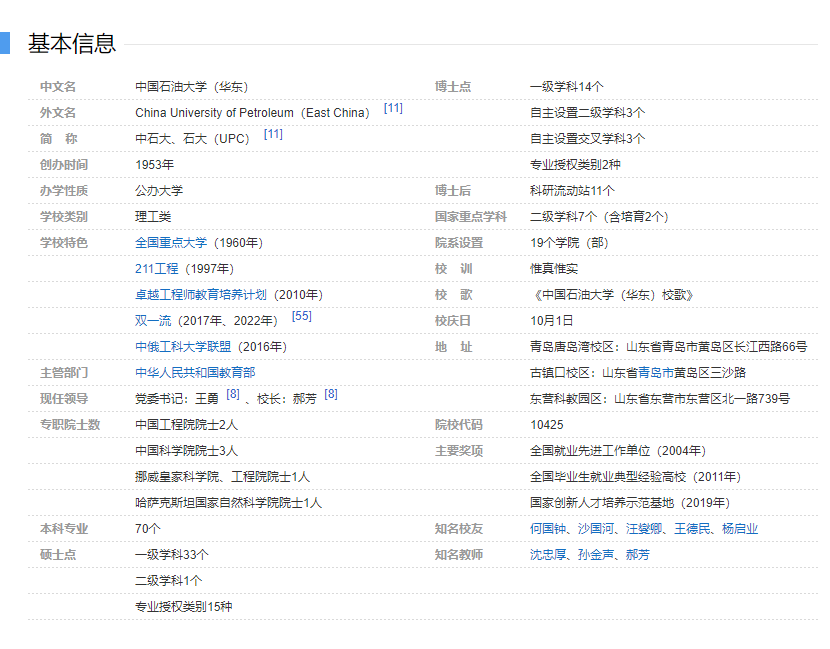This screenshot has width=830, height=649.
Task: Open the 中俄工科大学联盟 link
Action: [183, 347]
